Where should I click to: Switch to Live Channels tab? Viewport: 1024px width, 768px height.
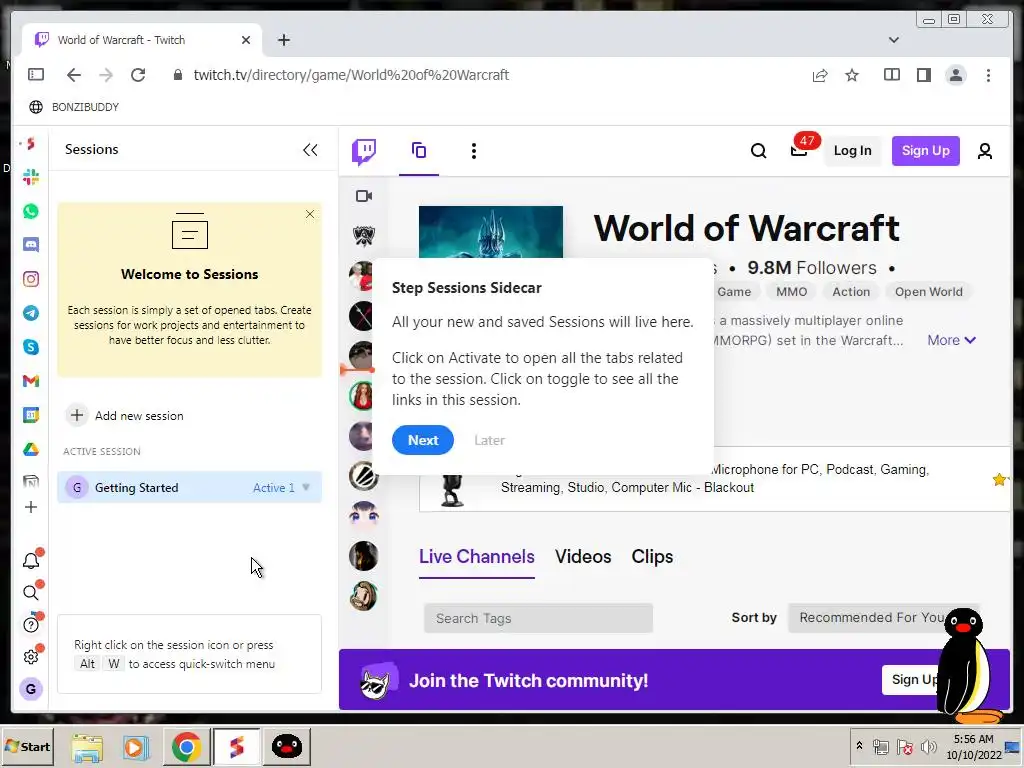pyautogui.click(x=477, y=557)
